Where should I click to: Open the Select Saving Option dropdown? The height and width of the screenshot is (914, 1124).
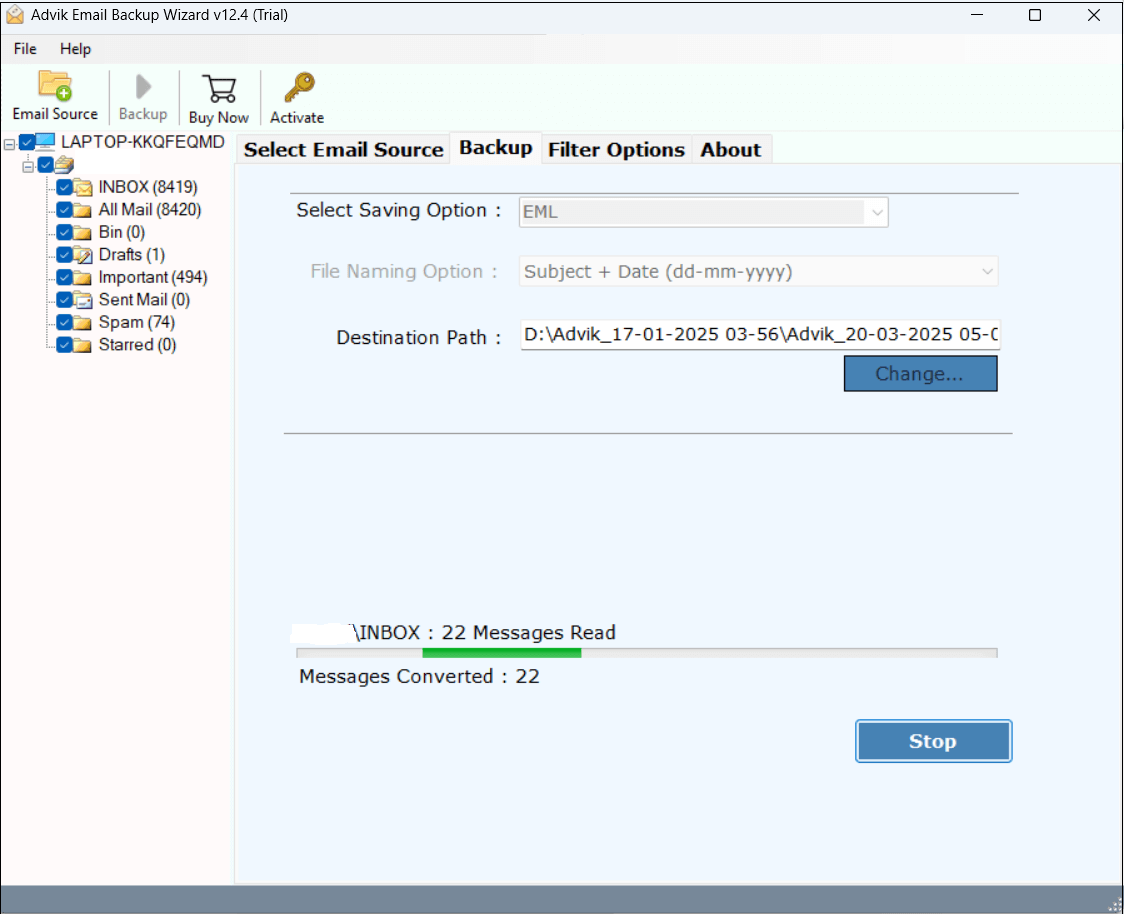click(x=703, y=212)
